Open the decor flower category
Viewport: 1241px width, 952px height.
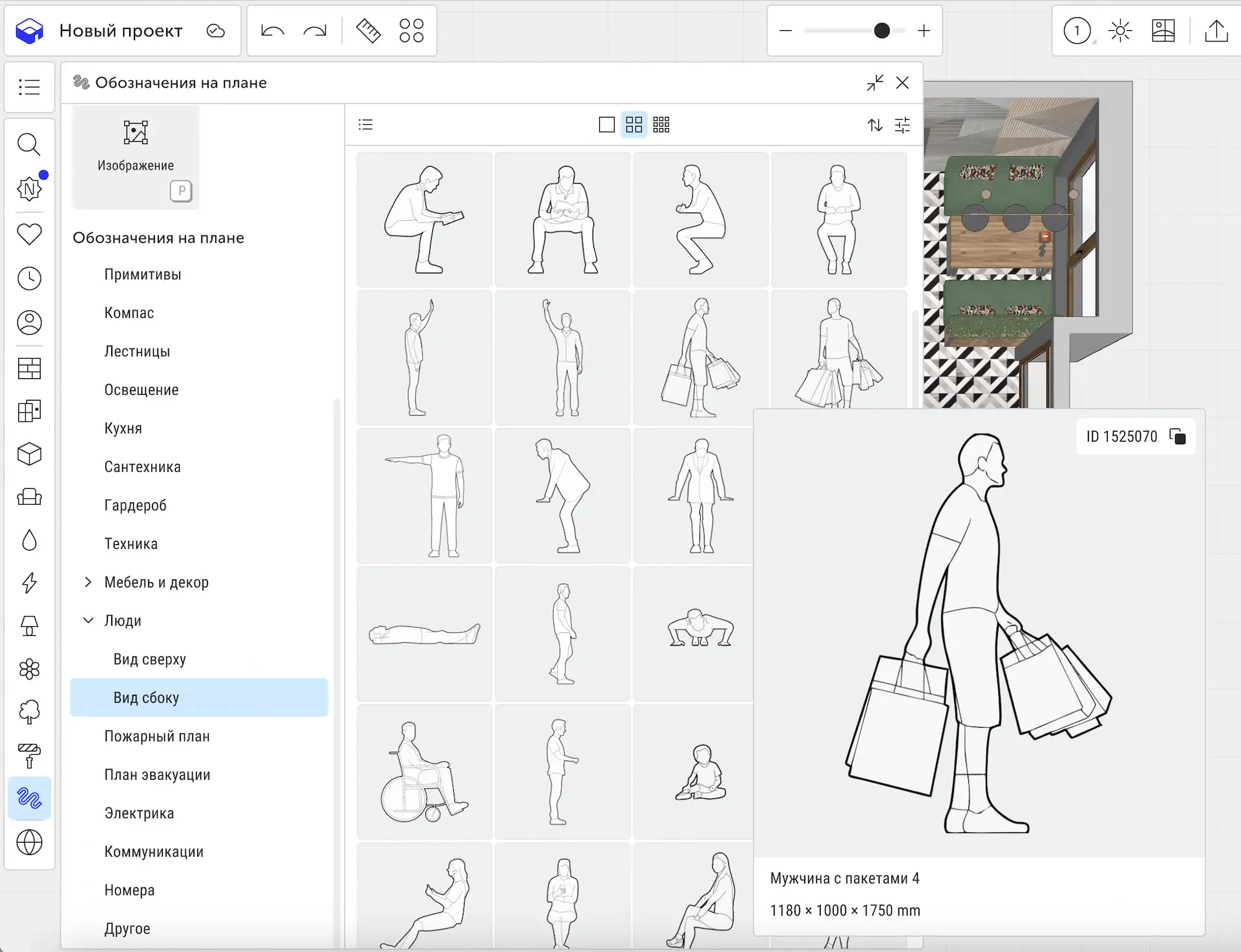click(29, 669)
